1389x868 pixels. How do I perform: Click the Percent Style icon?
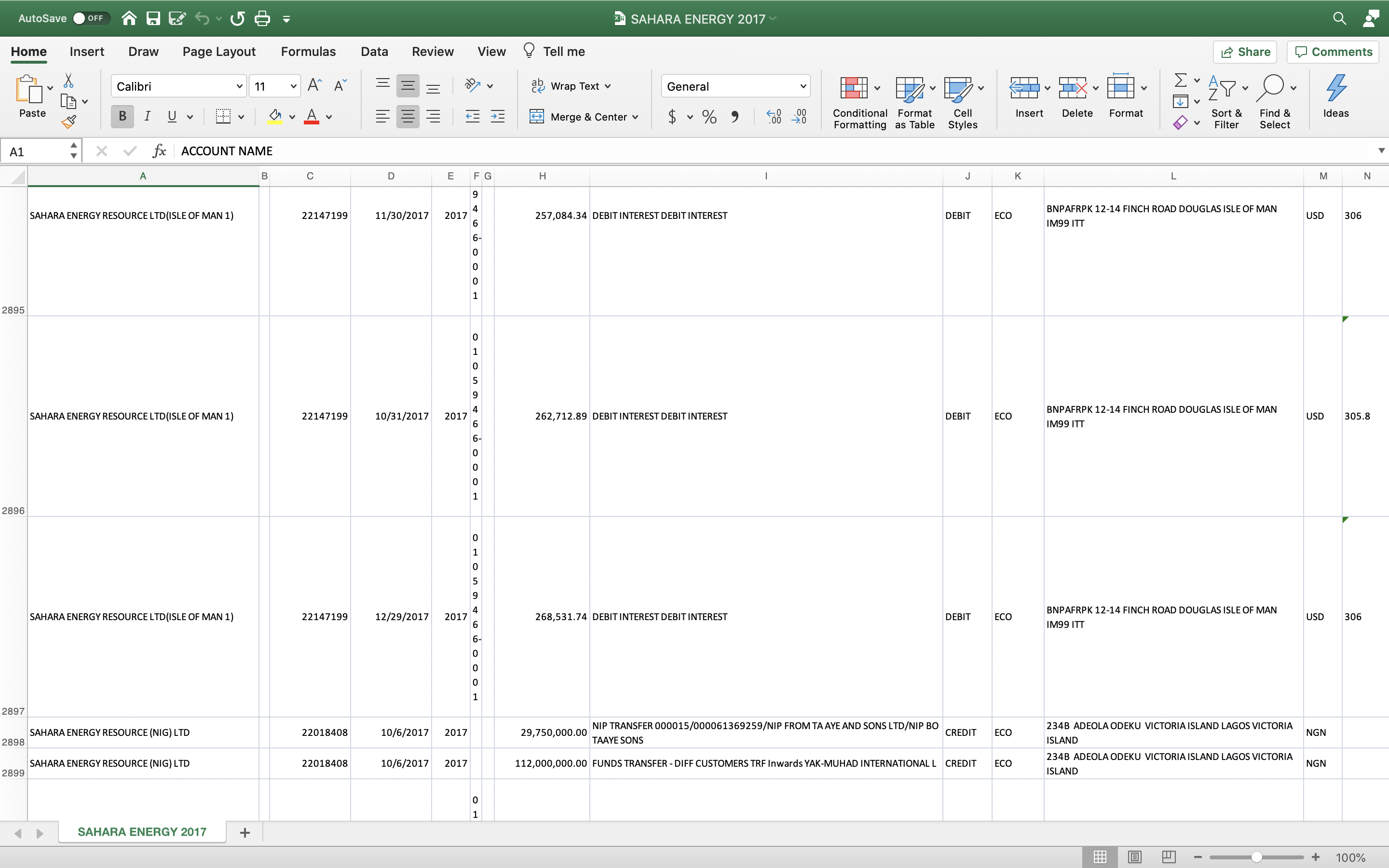[709, 117]
